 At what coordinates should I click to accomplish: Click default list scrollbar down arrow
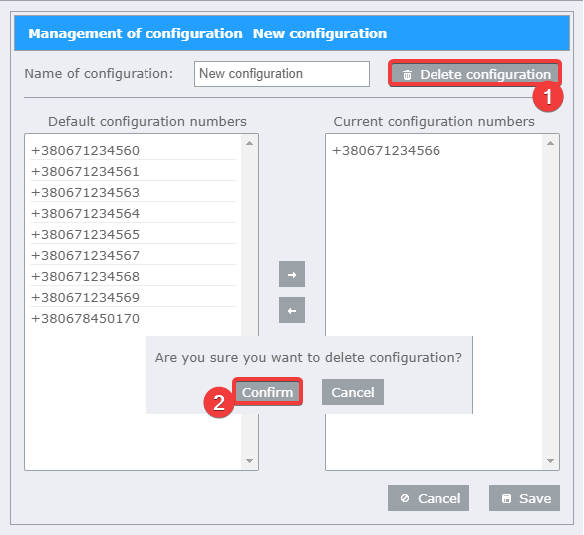pyautogui.click(x=250, y=461)
